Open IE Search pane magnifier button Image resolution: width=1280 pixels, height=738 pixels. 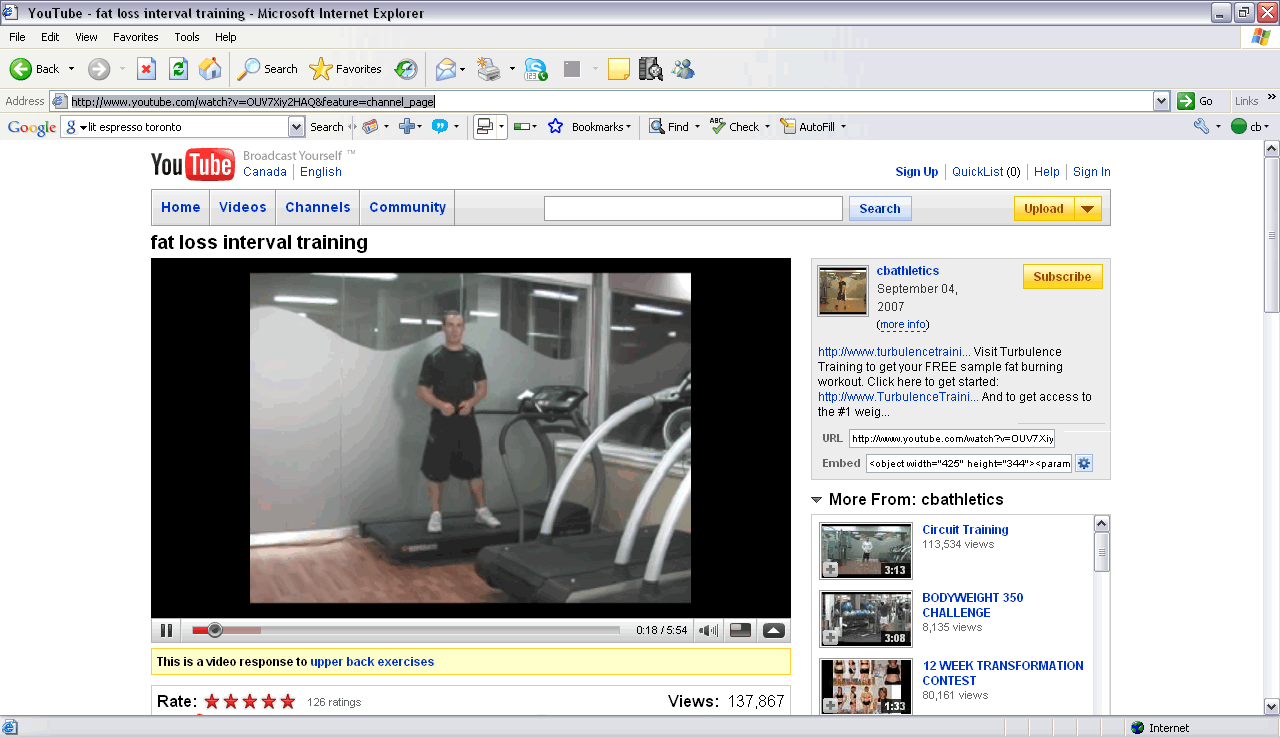pos(267,69)
